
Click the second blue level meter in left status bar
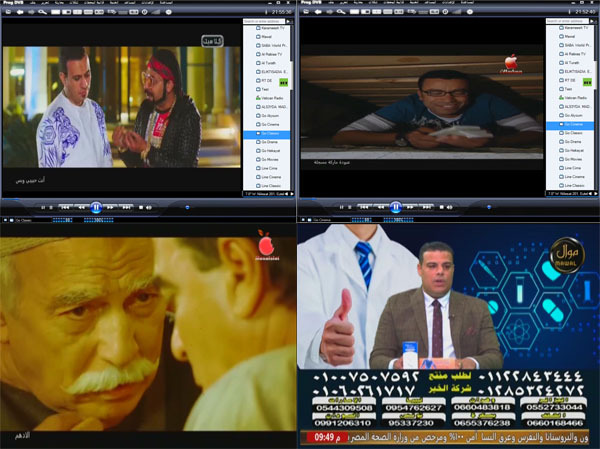click(x=99, y=220)
